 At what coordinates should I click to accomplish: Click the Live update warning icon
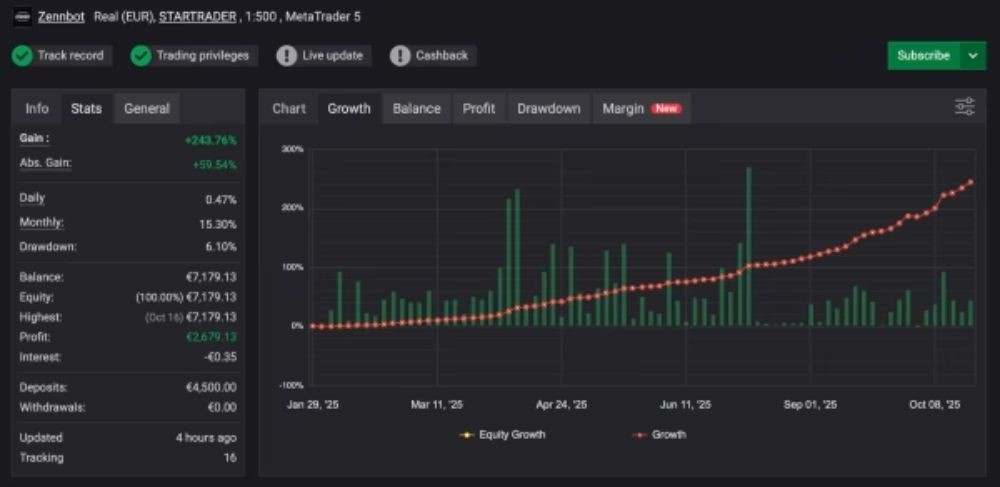coord(286,56)
